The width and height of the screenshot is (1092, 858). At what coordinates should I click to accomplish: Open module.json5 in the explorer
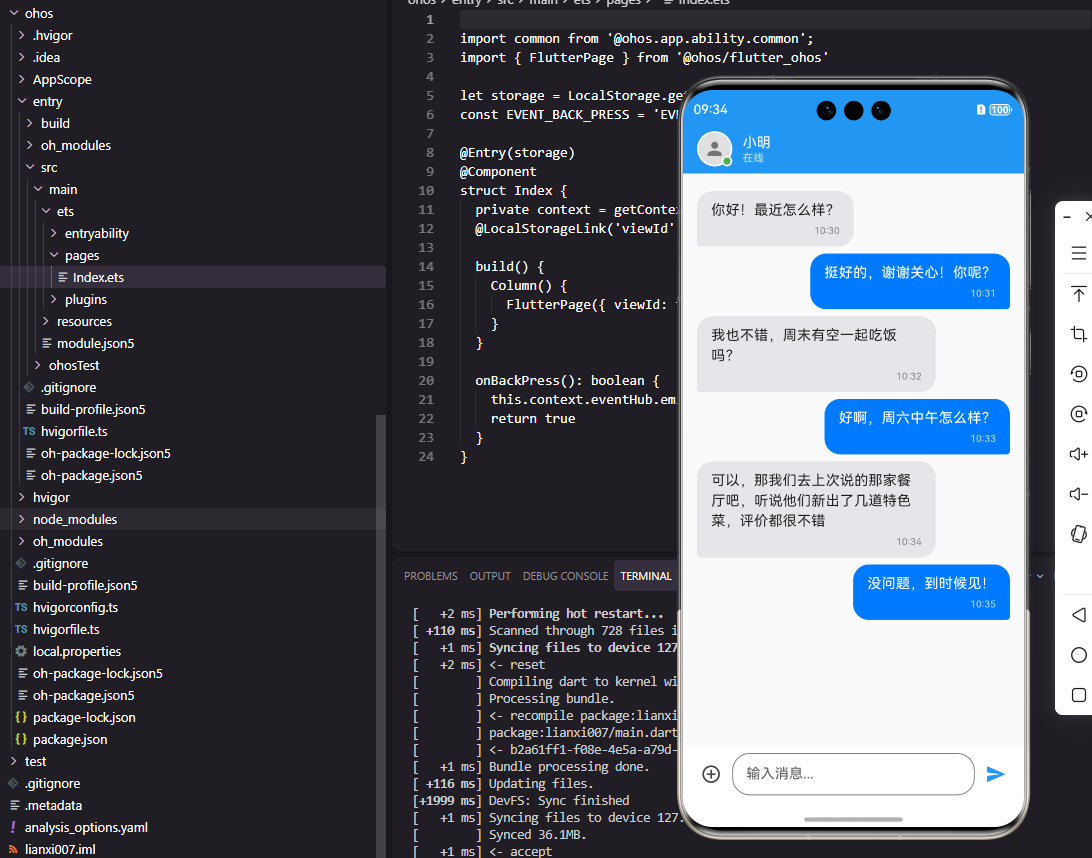click(x=192, y=343)
